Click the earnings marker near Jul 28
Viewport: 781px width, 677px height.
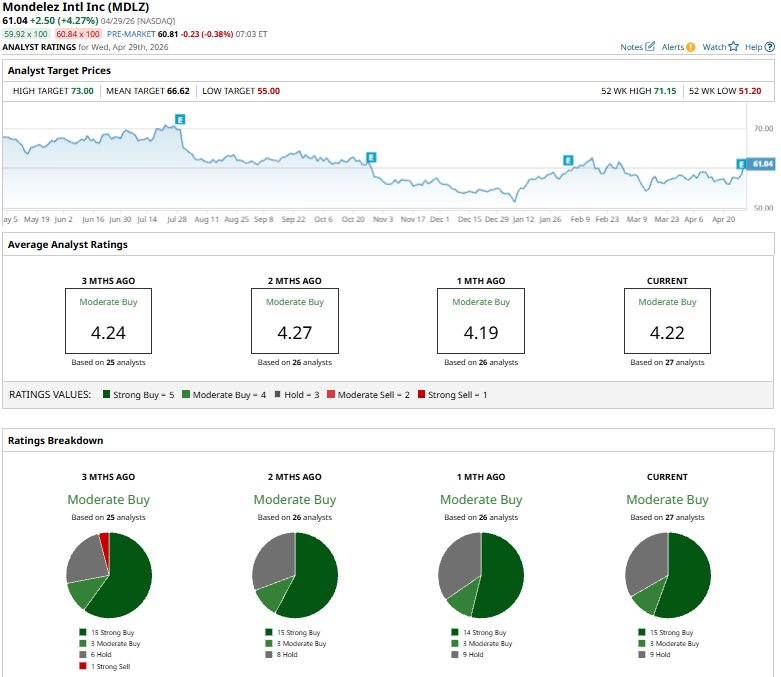[x=180, y=119]
